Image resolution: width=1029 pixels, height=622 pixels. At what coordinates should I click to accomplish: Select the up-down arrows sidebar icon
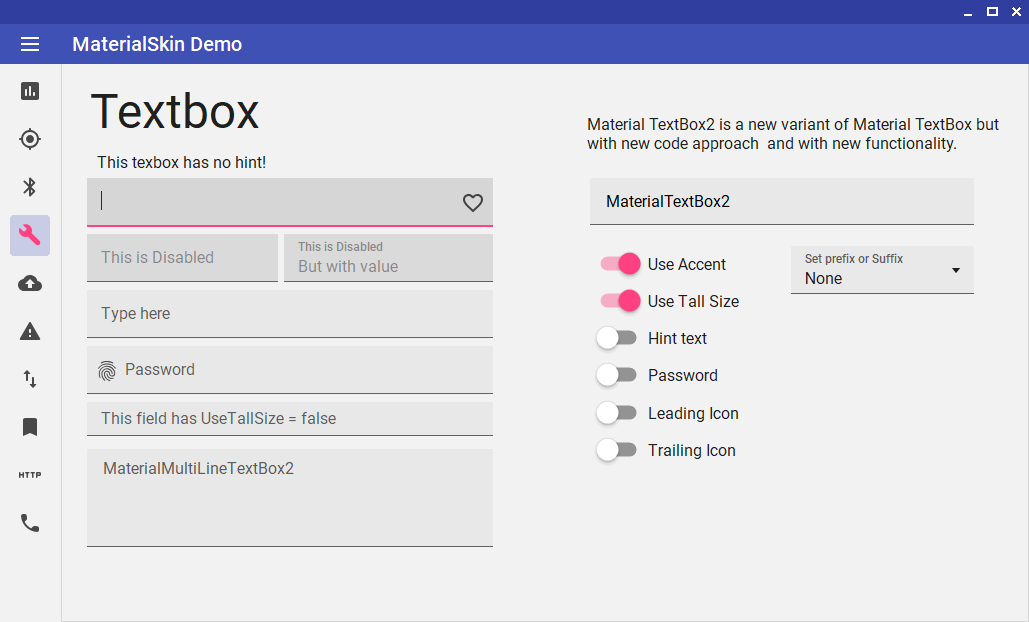click(30, 379)
